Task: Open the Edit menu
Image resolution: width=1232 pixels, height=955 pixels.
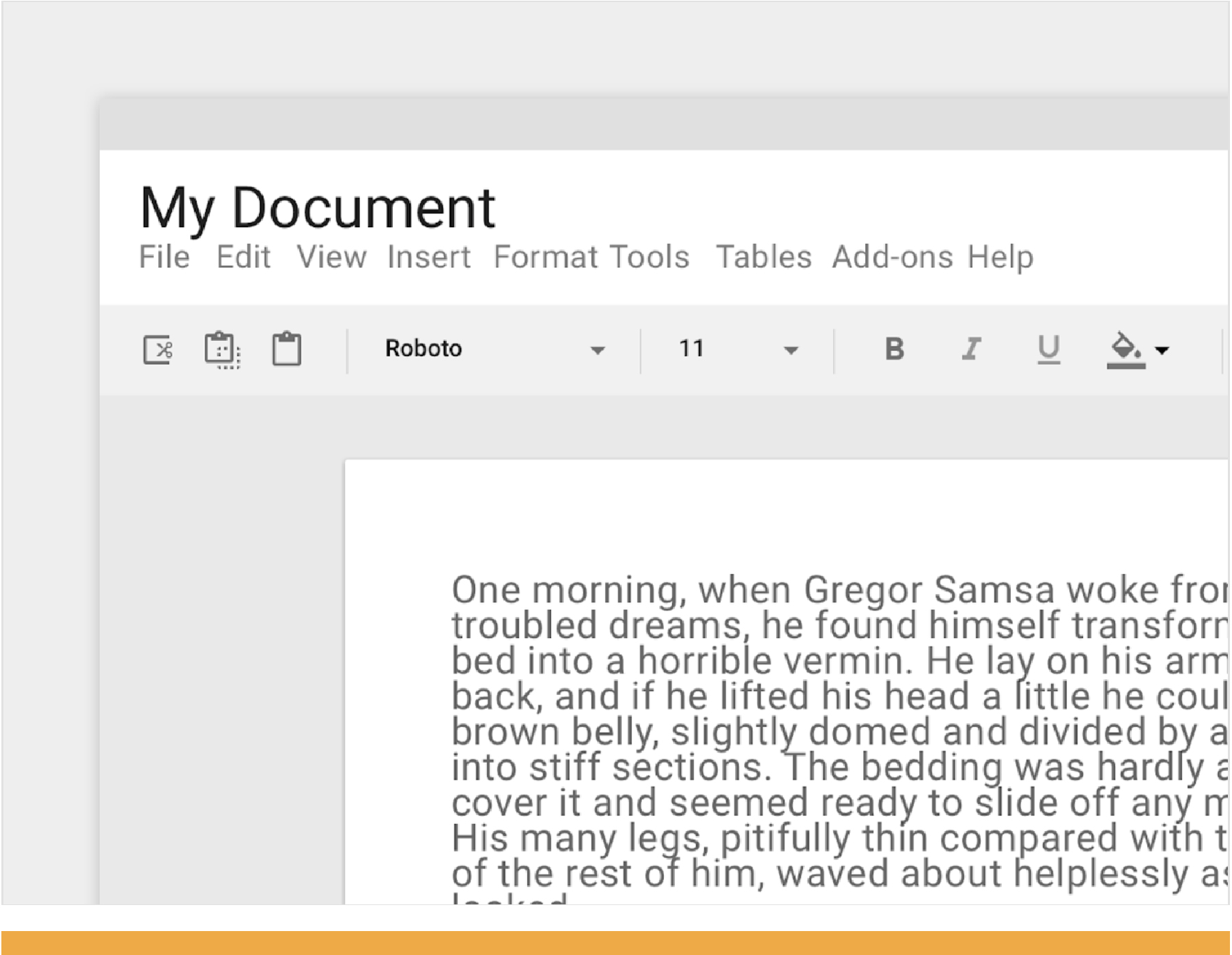Action: click(x=244, y=257)
